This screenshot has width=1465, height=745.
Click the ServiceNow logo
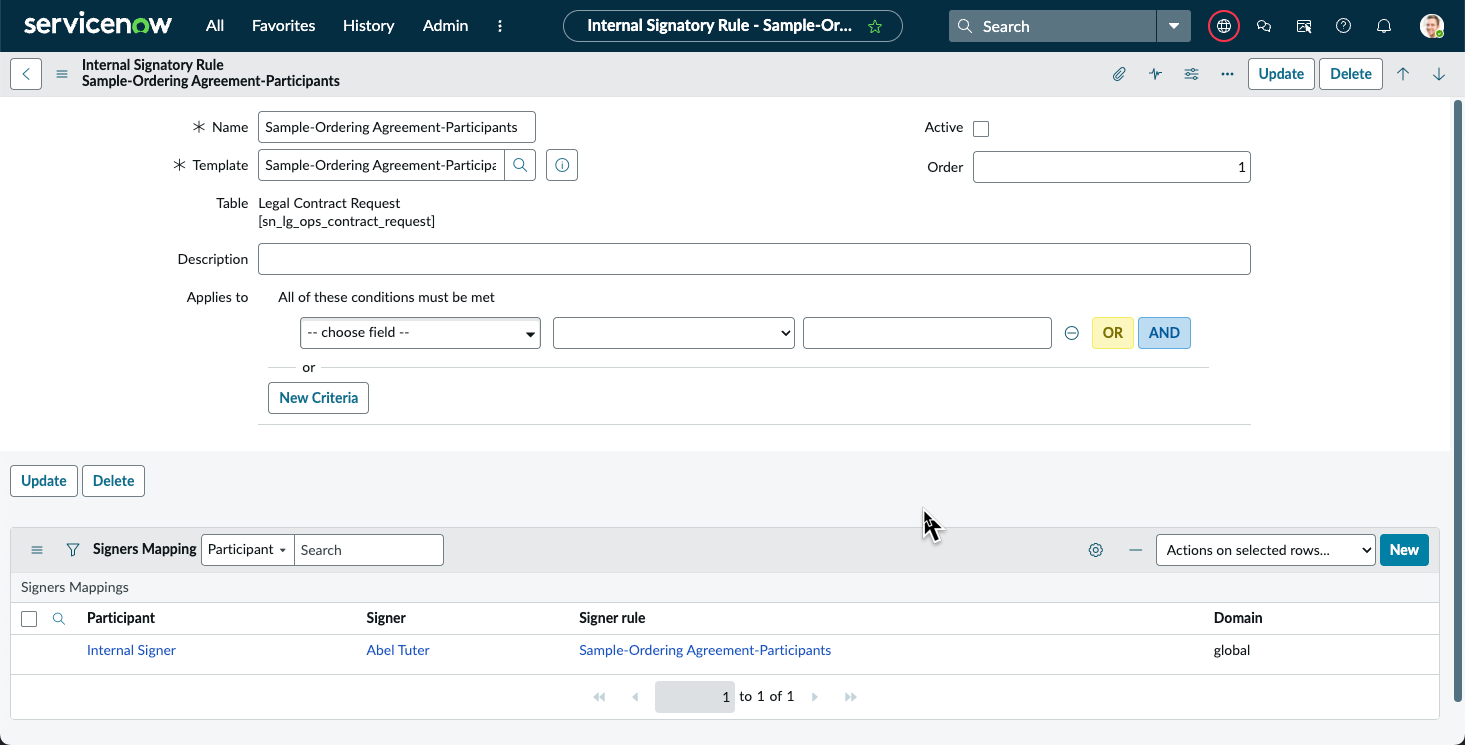coord(98,25)
